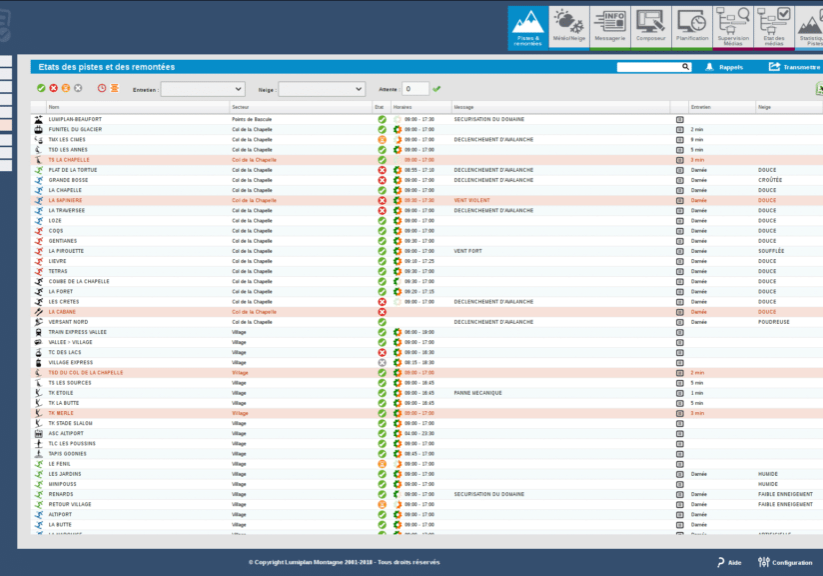This screenshot has height=576, width=823.
Task: Confirm Attente value with green checkmark
Action: pos(437,89)
